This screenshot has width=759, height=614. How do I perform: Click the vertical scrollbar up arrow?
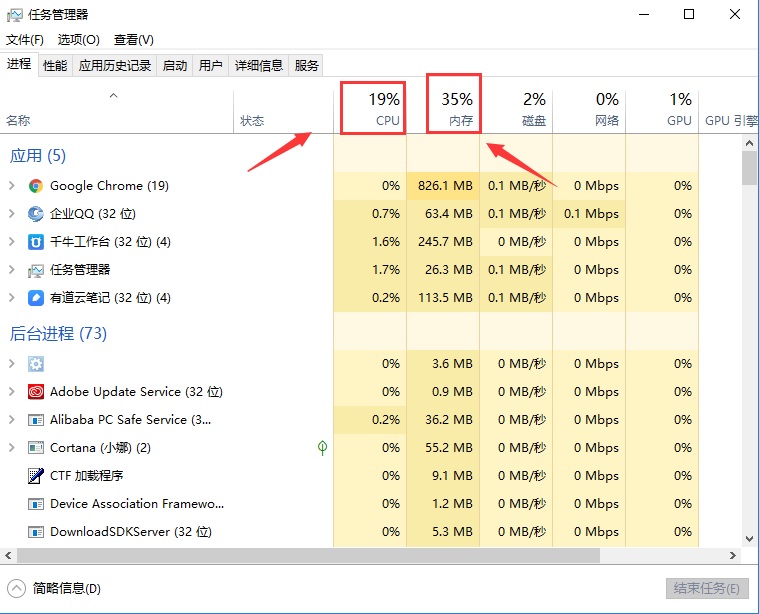click(749, 143)
